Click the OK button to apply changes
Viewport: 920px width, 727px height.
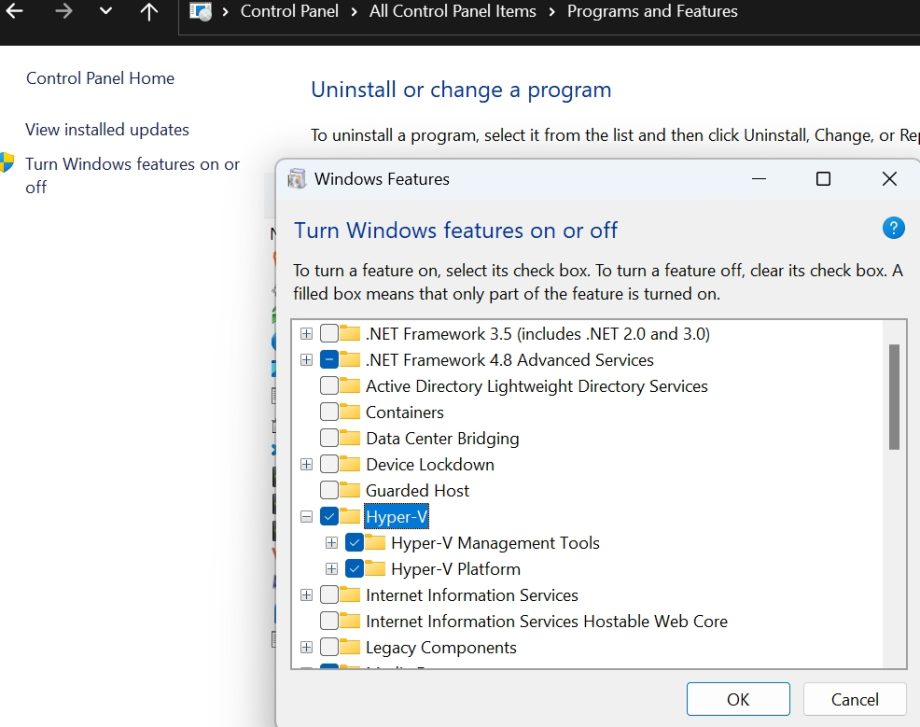coord(737,698)
